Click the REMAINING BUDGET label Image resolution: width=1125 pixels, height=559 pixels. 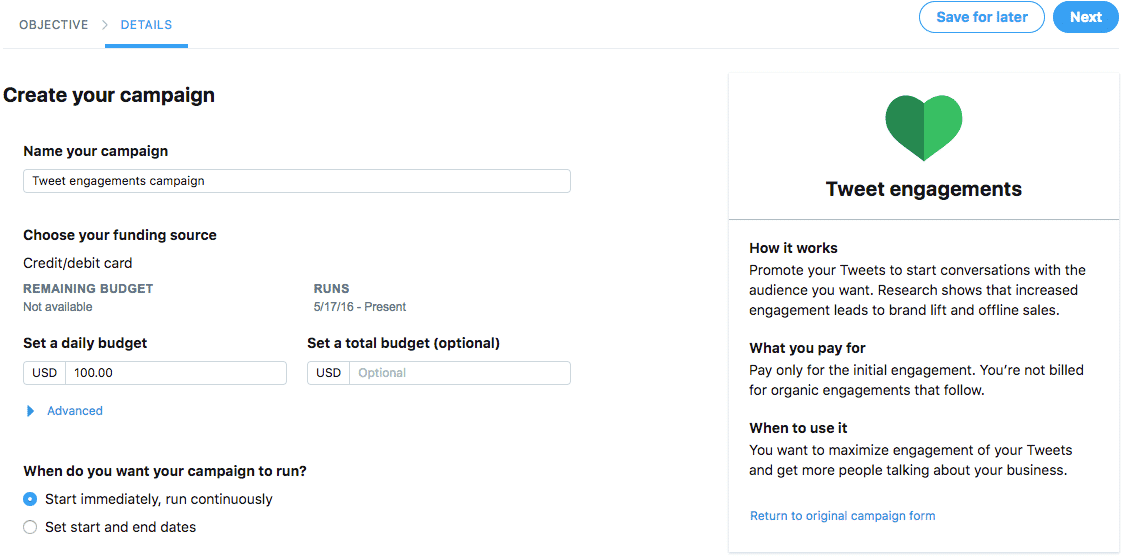[x=88, y=289]
